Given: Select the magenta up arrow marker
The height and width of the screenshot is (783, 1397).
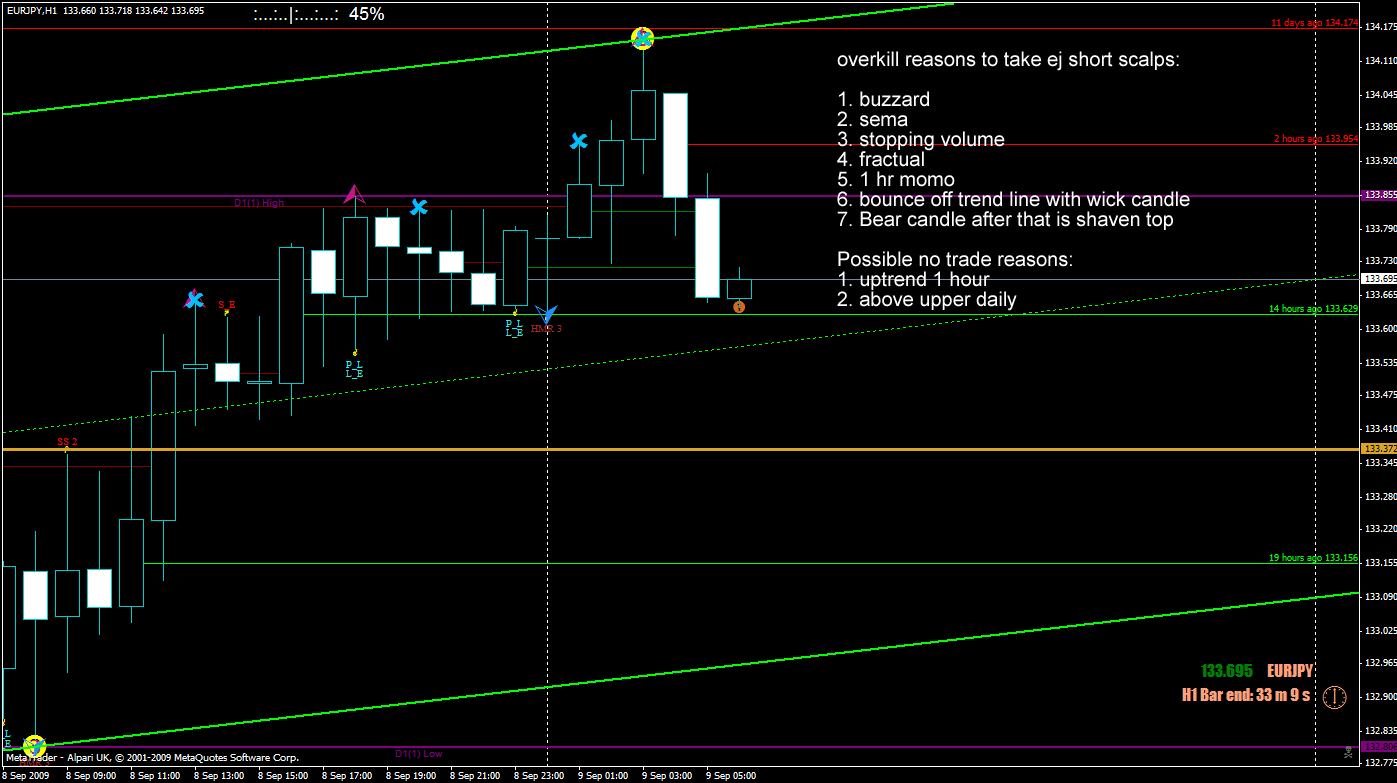Looking at the screenshot, I should pyautogui.click(x=353, y=194).
